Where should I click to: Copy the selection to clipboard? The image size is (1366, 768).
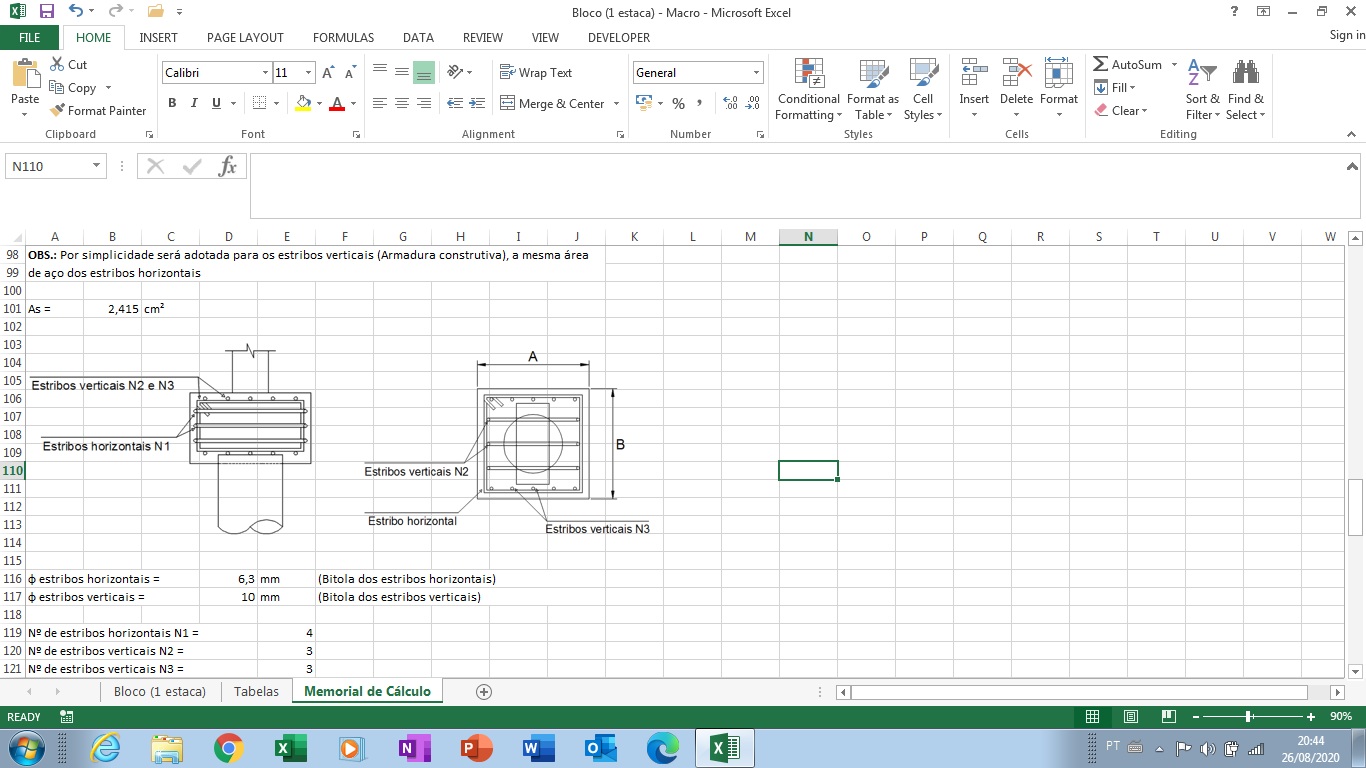73,87
